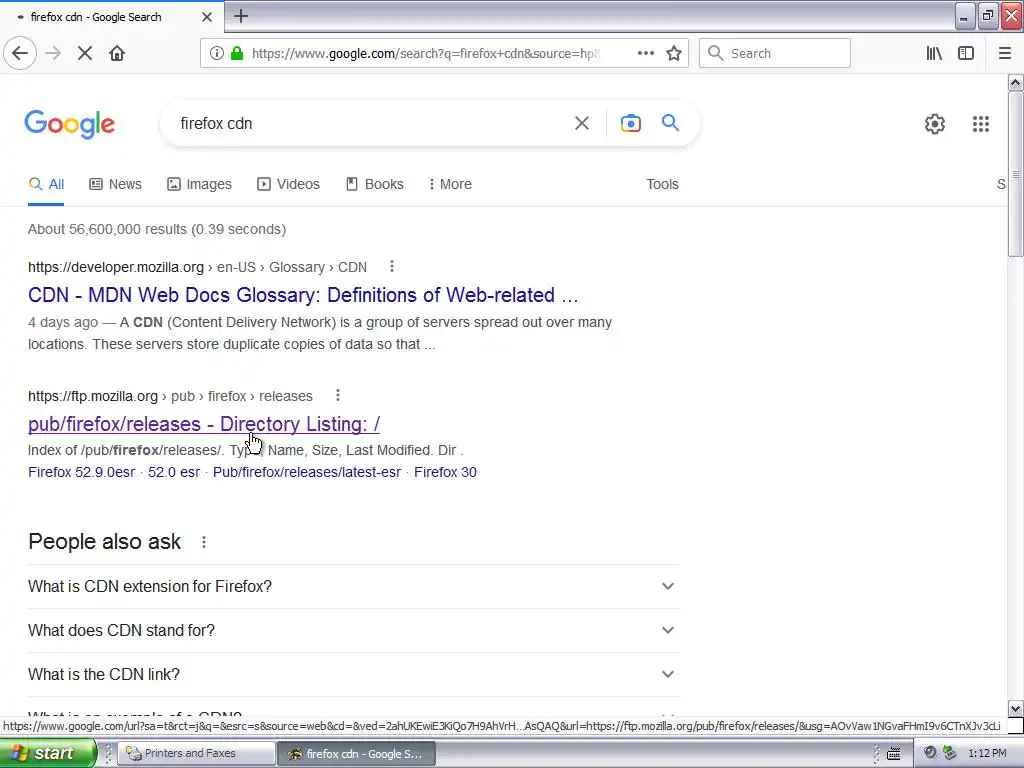Click the forward navigation arrow
Viewport: 1024px width, 768px height.
click(53, 53)
